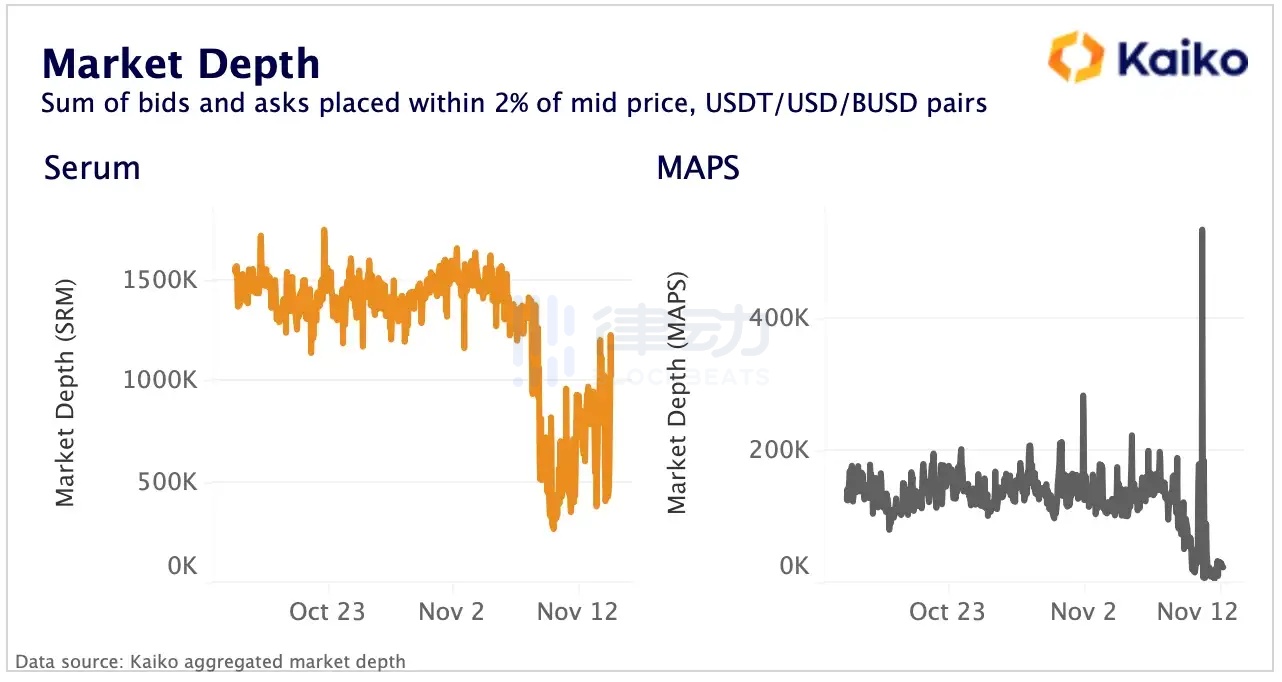
Task: Click the Market Depth (SRM) axis title
Action: click(65, 391)
